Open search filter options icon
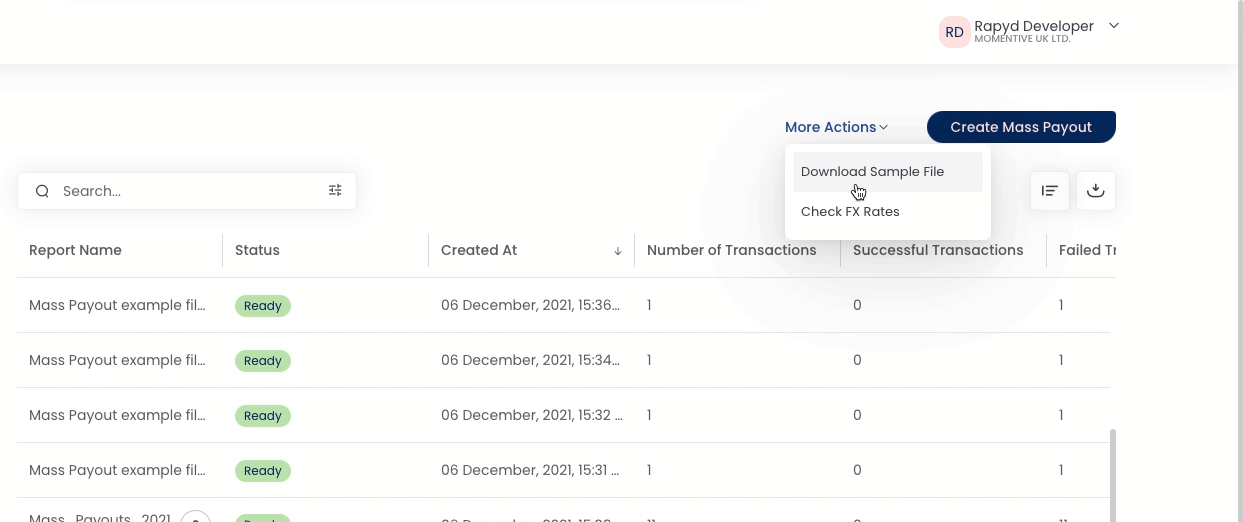 pos(335,190)
